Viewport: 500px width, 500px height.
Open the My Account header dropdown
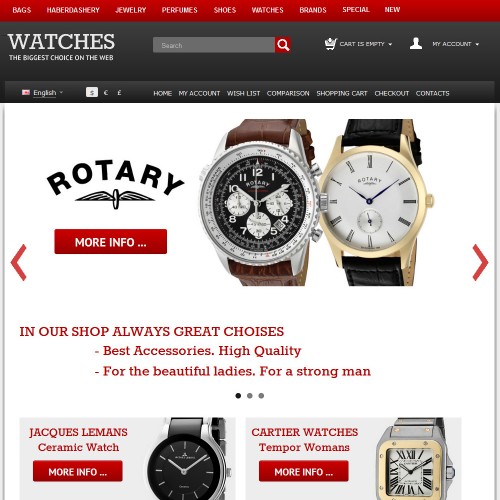pyautogui.click(x=455, y=44)
